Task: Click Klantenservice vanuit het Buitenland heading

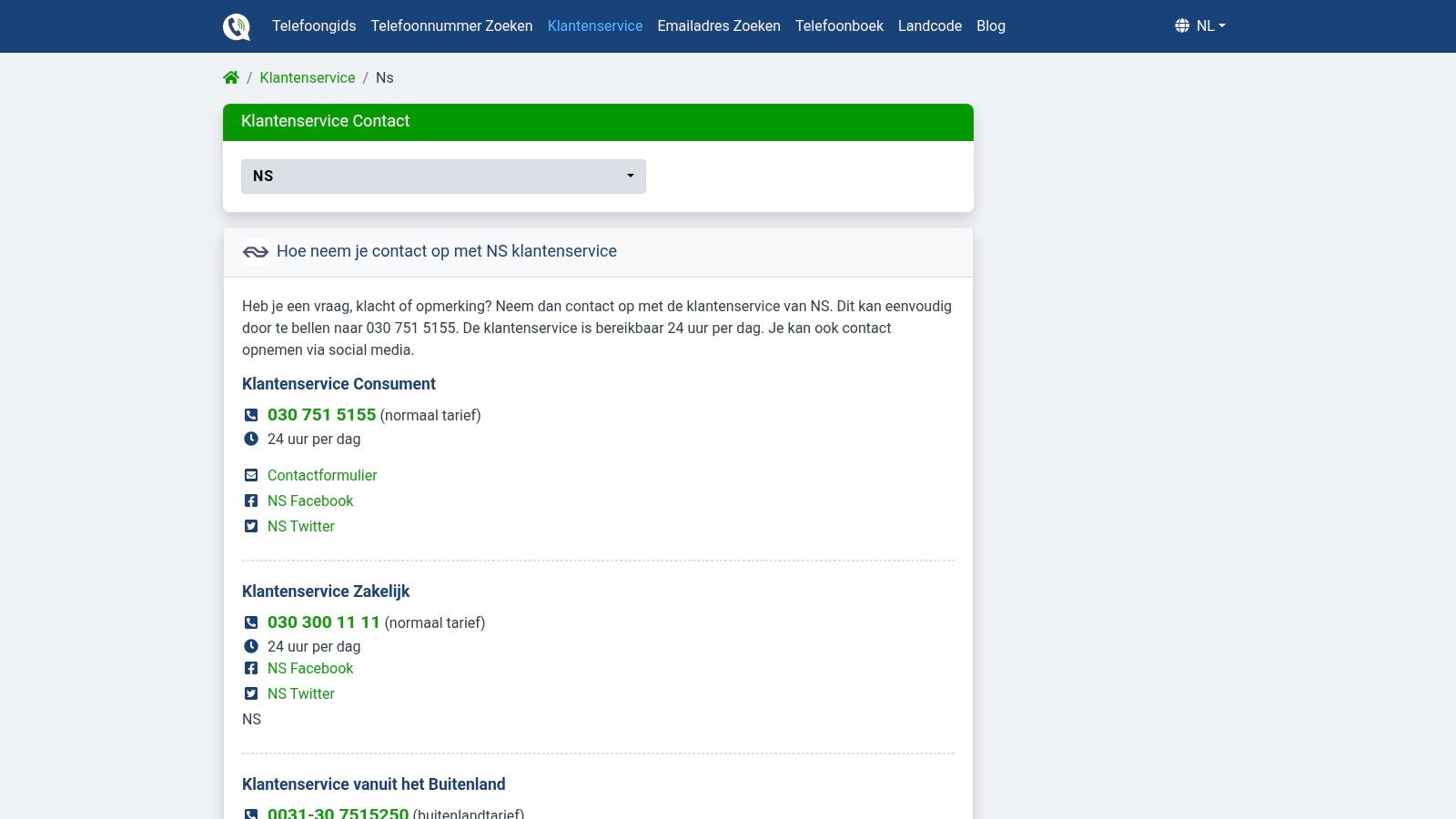Action: 374,784
